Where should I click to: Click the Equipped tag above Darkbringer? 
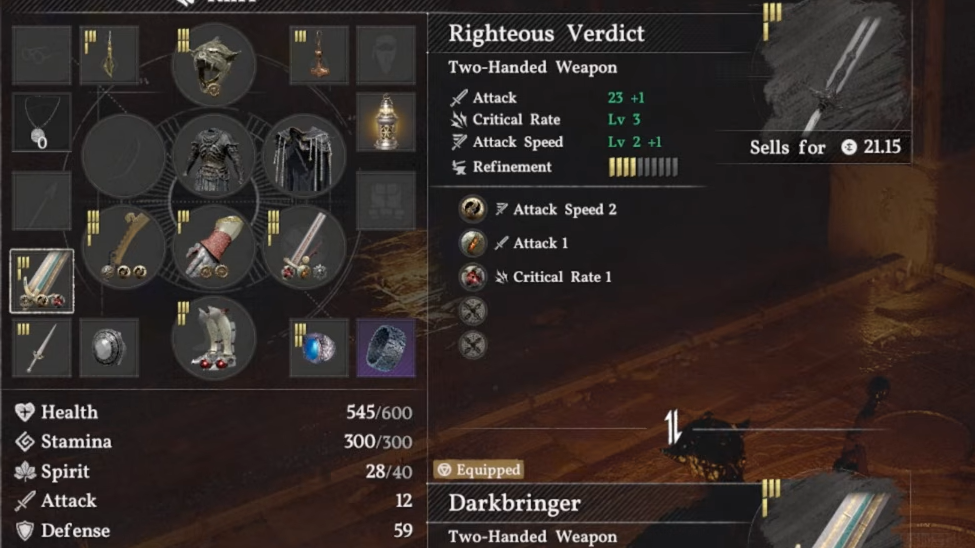click(479, 470)
